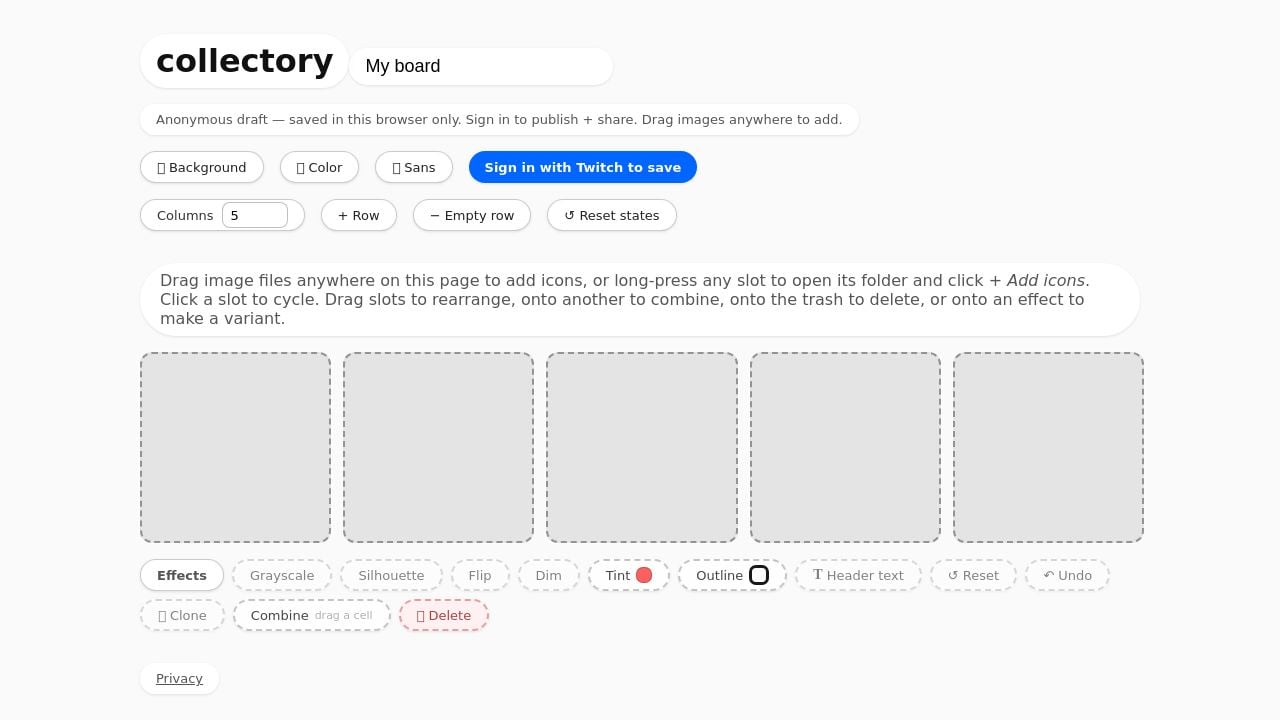Image resolution: width=1280 pixels, height=720 pixels.
Task: Open the Privacy link
Action: [179, 678]
